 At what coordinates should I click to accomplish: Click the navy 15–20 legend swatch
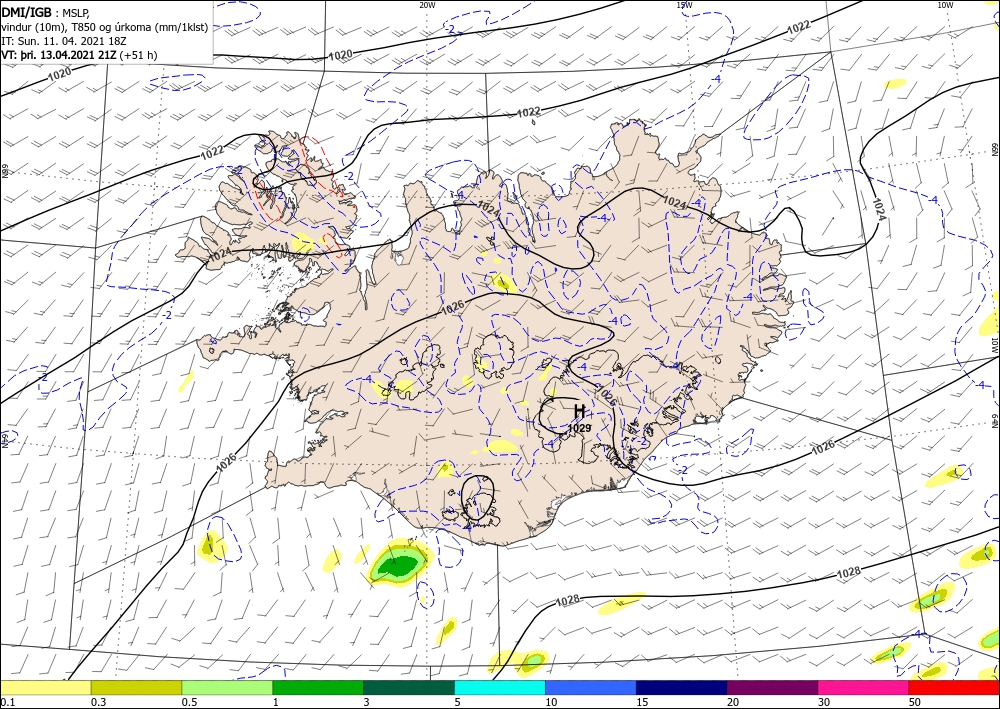click(682, 687)
